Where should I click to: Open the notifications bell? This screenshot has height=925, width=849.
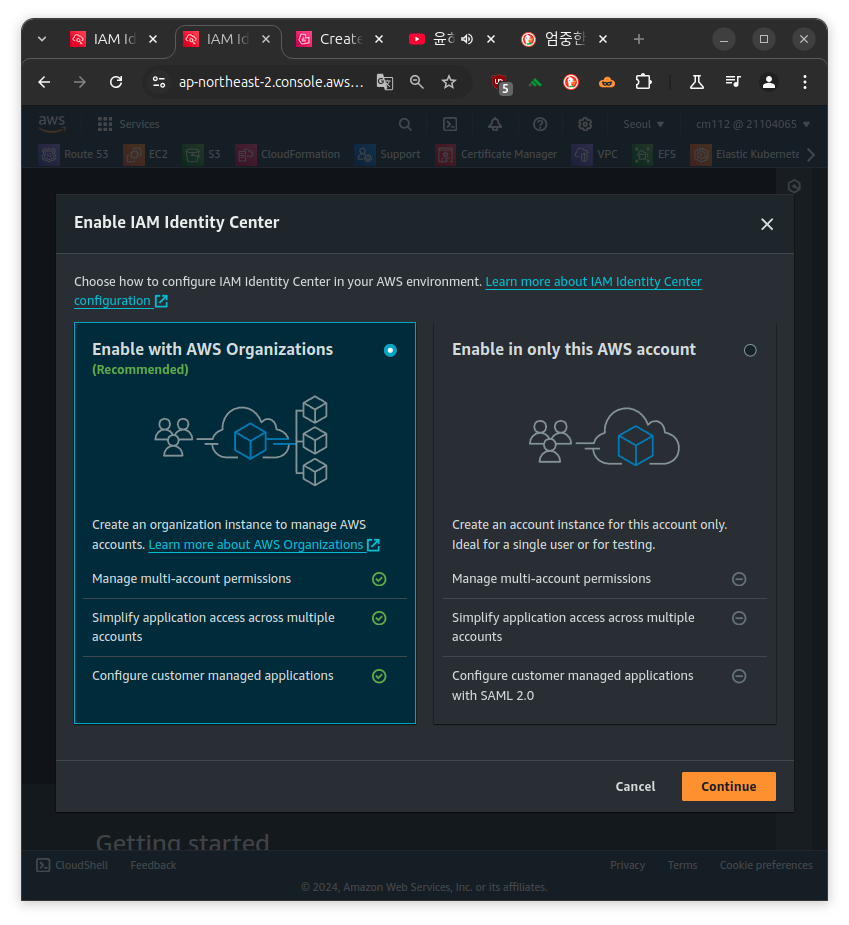click(494, 124)
